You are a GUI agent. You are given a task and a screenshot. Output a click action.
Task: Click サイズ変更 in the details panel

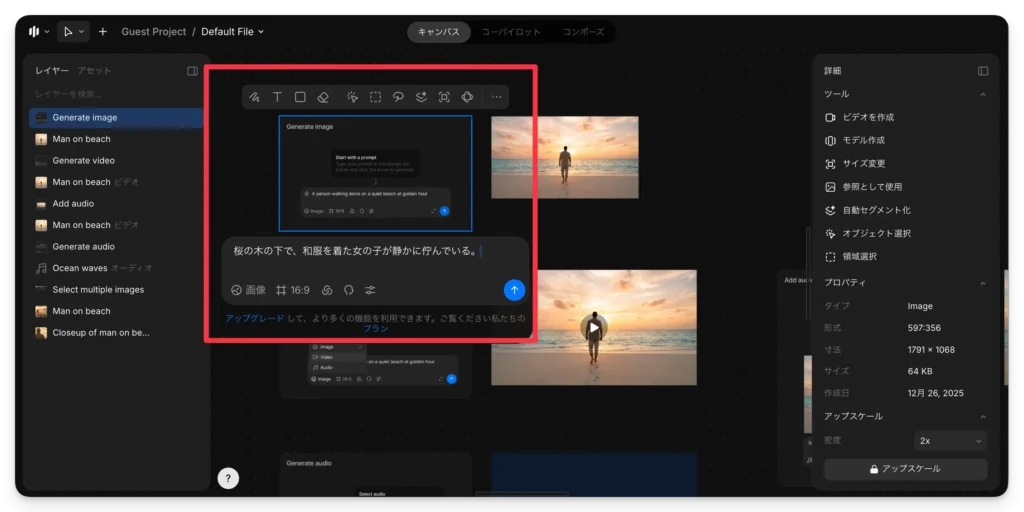[x=855, y=164]
